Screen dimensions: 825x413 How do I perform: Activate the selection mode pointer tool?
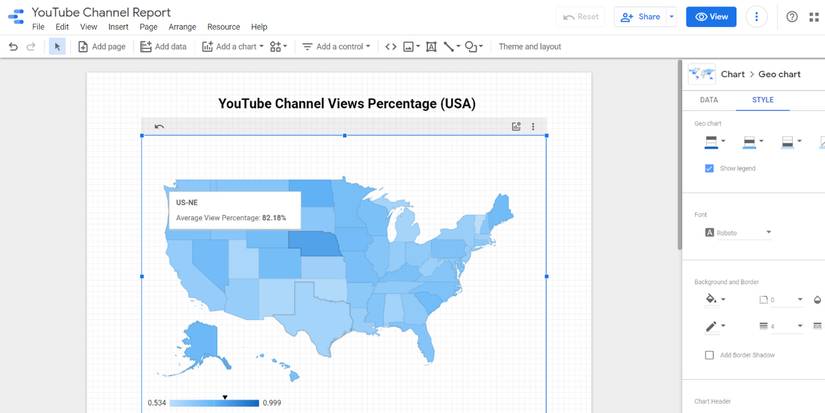click(x=57, y=47)
